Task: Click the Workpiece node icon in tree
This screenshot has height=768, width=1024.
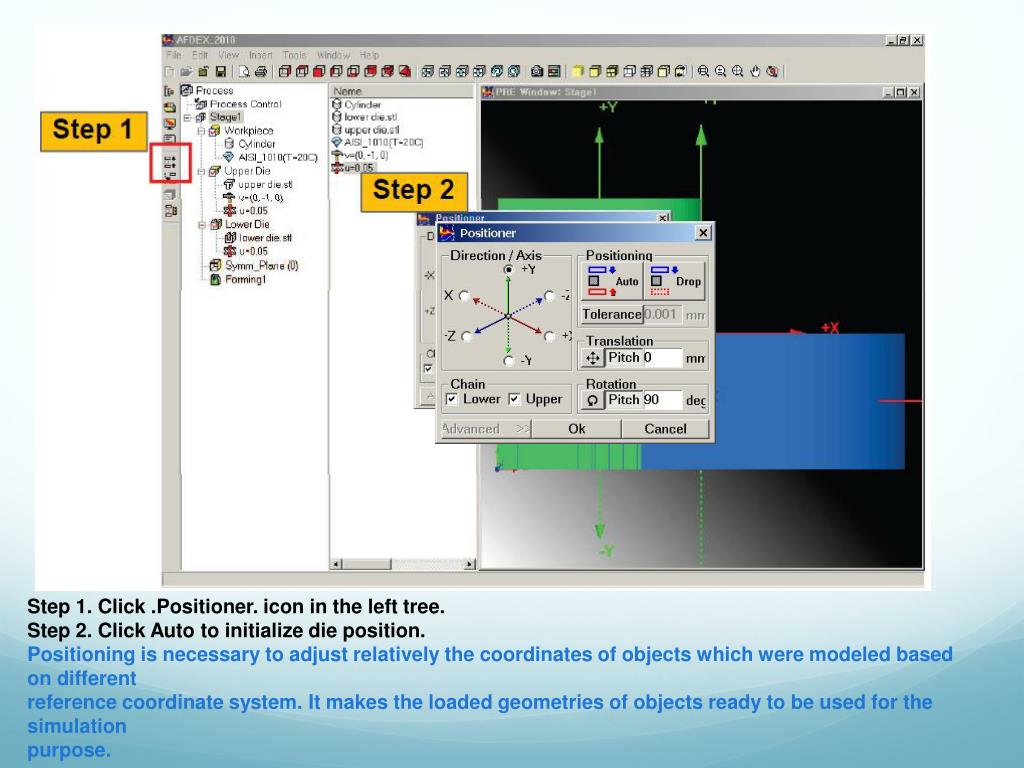Action: 214,131
